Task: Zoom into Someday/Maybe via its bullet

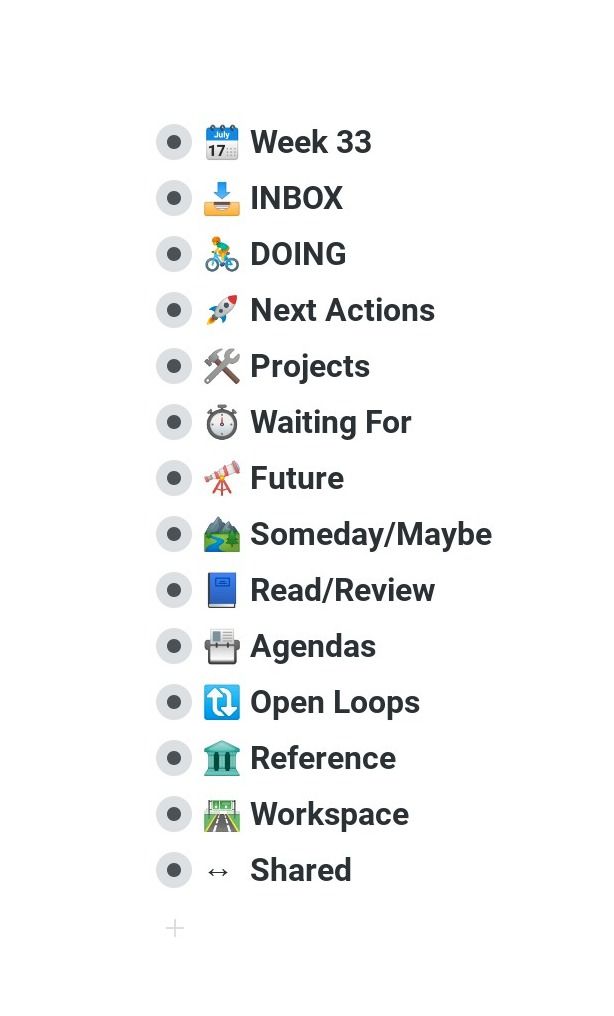Action: click(174, 534)
